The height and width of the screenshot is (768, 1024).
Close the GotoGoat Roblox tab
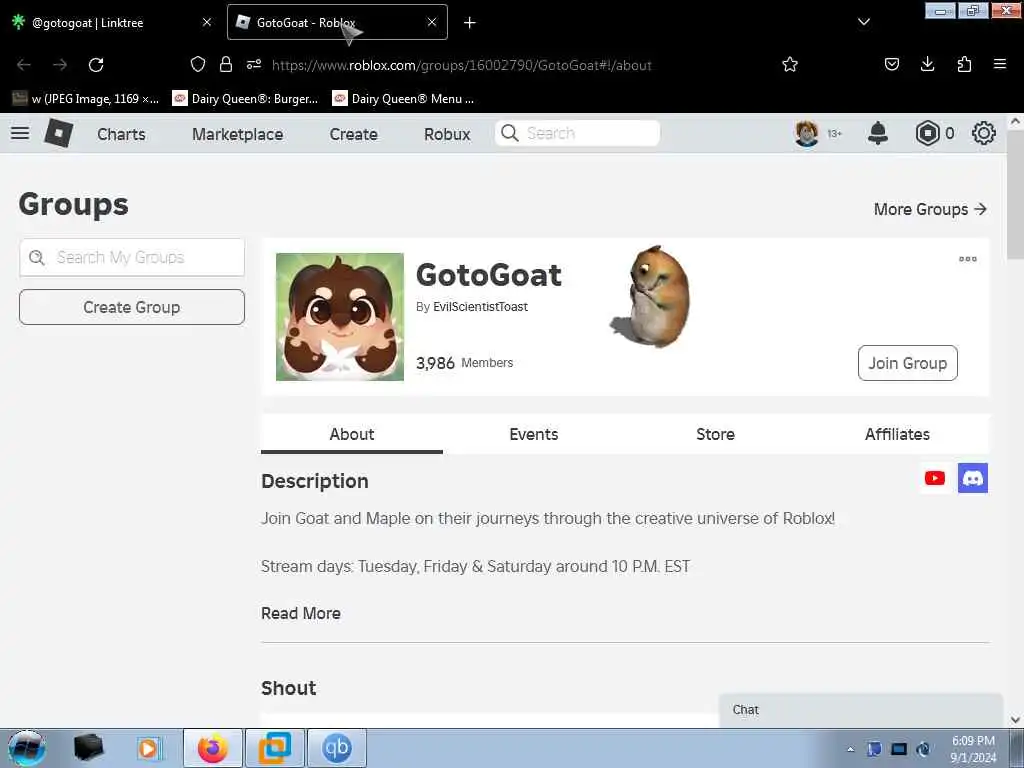pos(432,22)
